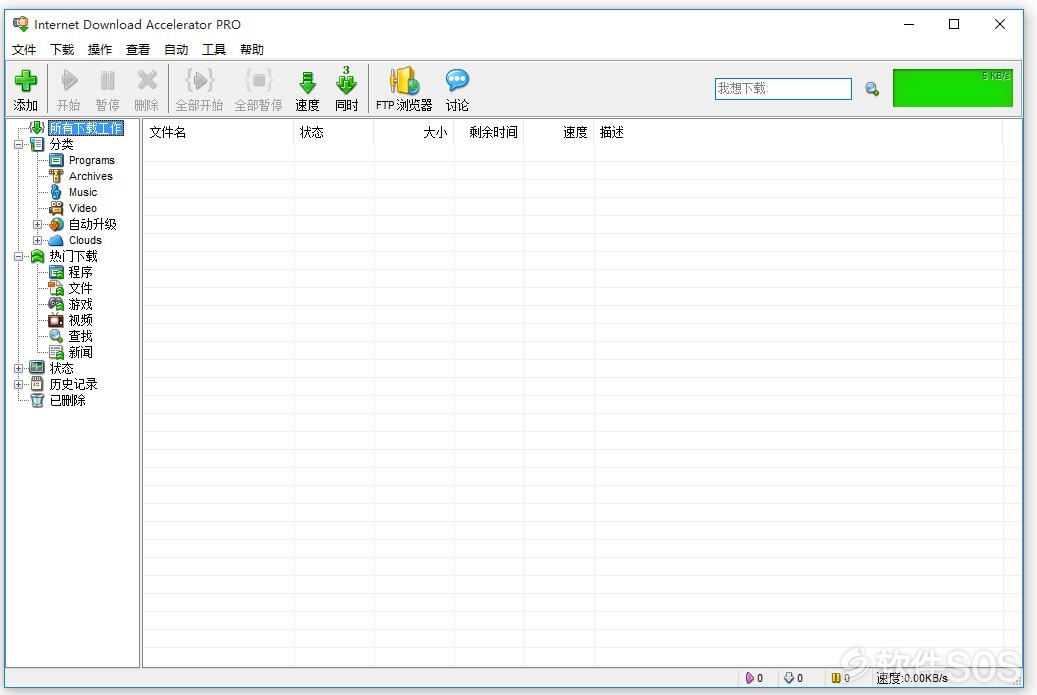The width and height of the screenshot is (1037, 695).
Task: Collapse the 分类 tree node
Action: [19, 144]
